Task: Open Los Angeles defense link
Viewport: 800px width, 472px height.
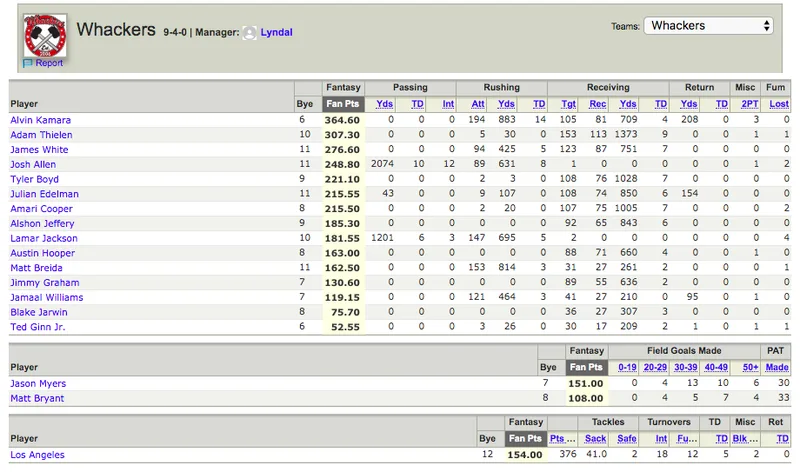Action: tap(37, 455)
